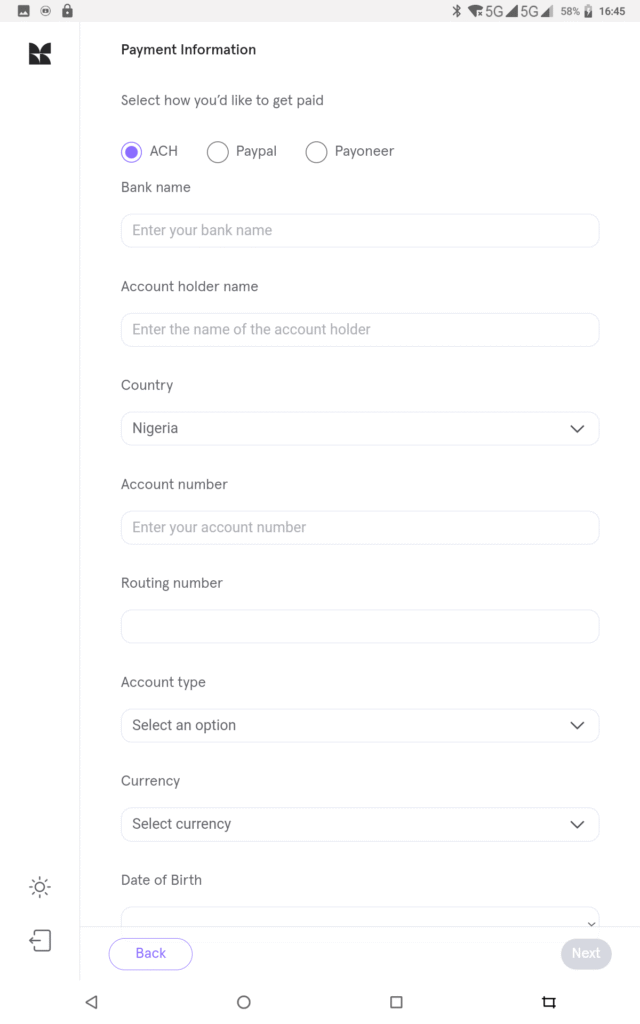The height and width of the screenshot is (1024, 640).
Task: Choose Paypal as the payment method
Action: click(x=217, y=152)
